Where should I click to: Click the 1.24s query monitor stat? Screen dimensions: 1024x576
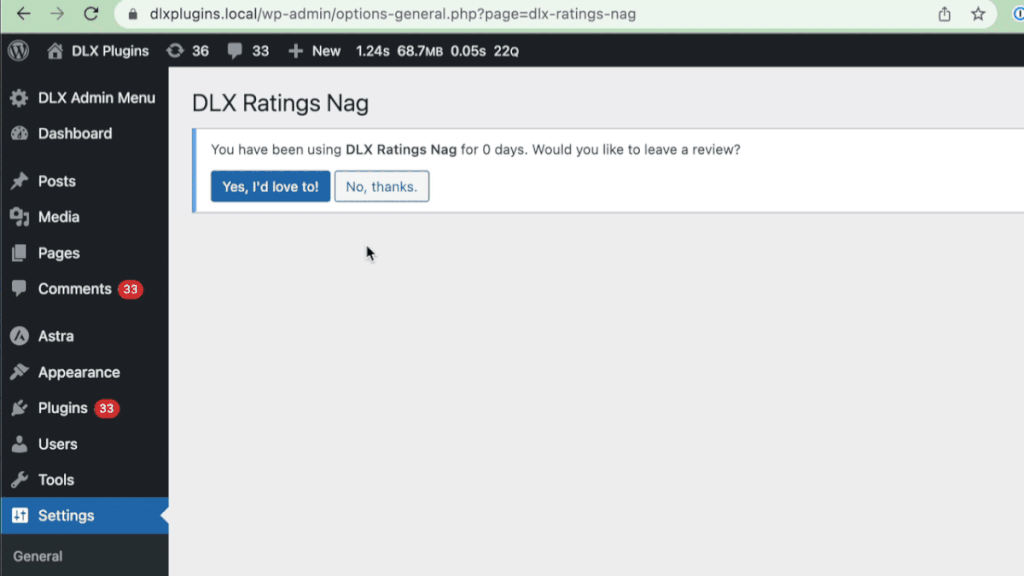372,51
